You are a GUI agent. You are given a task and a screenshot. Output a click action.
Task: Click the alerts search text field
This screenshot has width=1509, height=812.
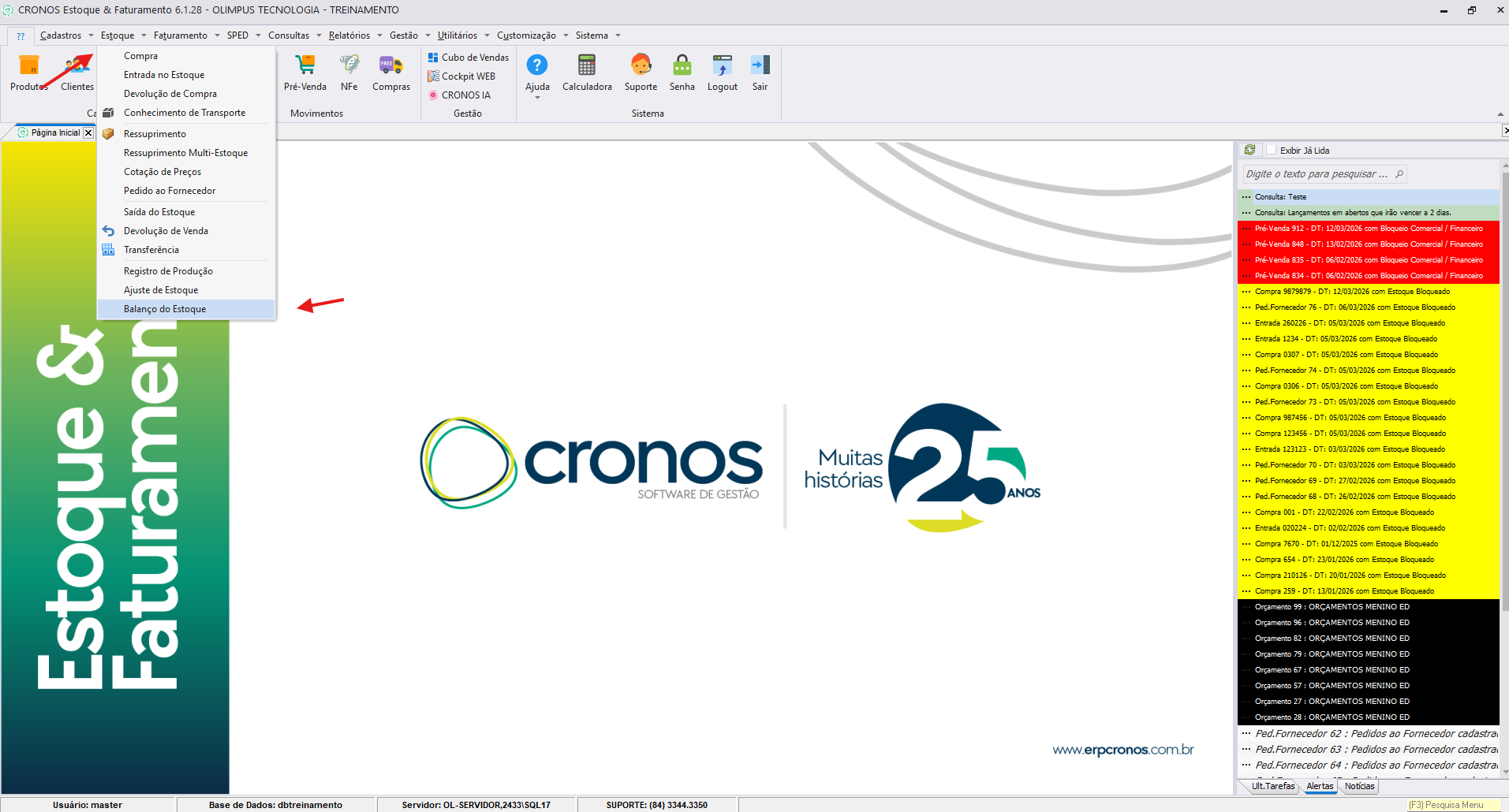(1317, 174)
